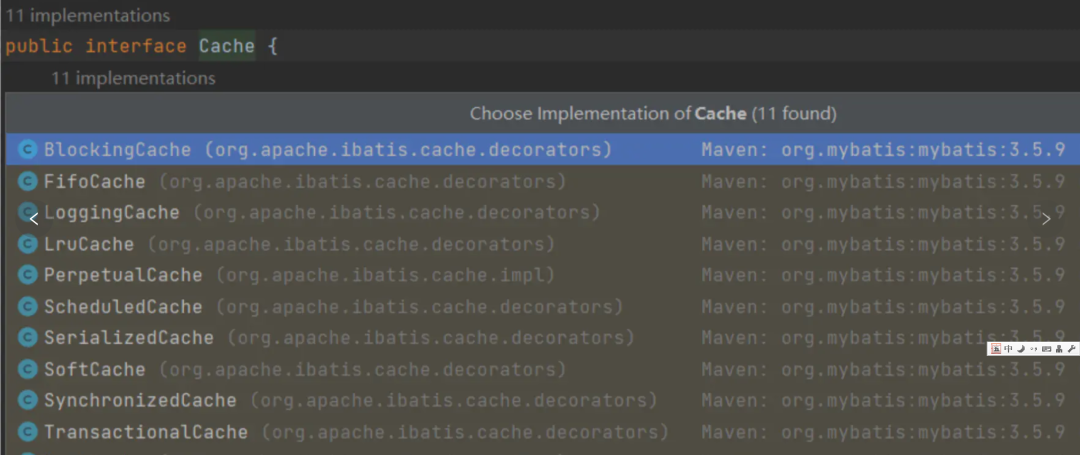The image size is (1080, 455).
Task: Click the class icon next to PerpetualCache
Action: 28,275
